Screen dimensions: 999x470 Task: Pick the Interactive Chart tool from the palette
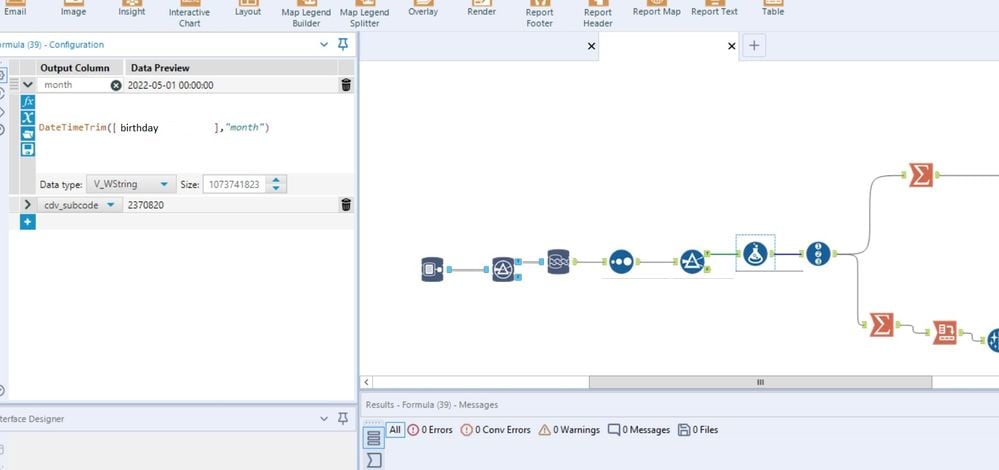[189, 14]
